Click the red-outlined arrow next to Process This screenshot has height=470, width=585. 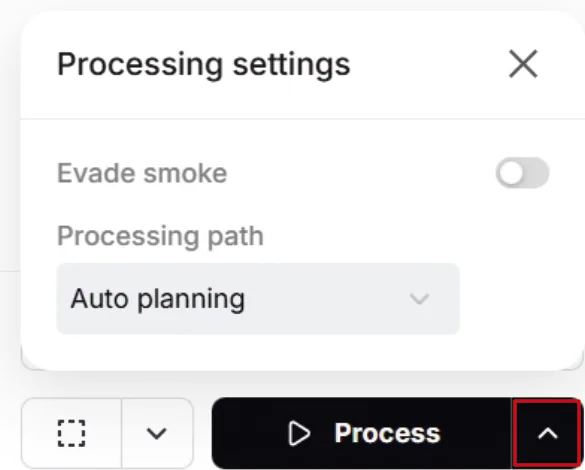(x=547, y=433)
